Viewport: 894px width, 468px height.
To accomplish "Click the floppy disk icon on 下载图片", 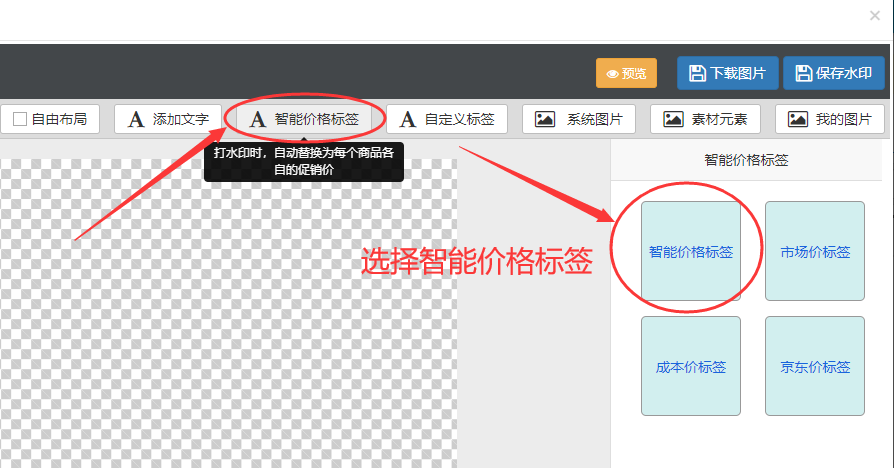I will (x=698, y=73).
